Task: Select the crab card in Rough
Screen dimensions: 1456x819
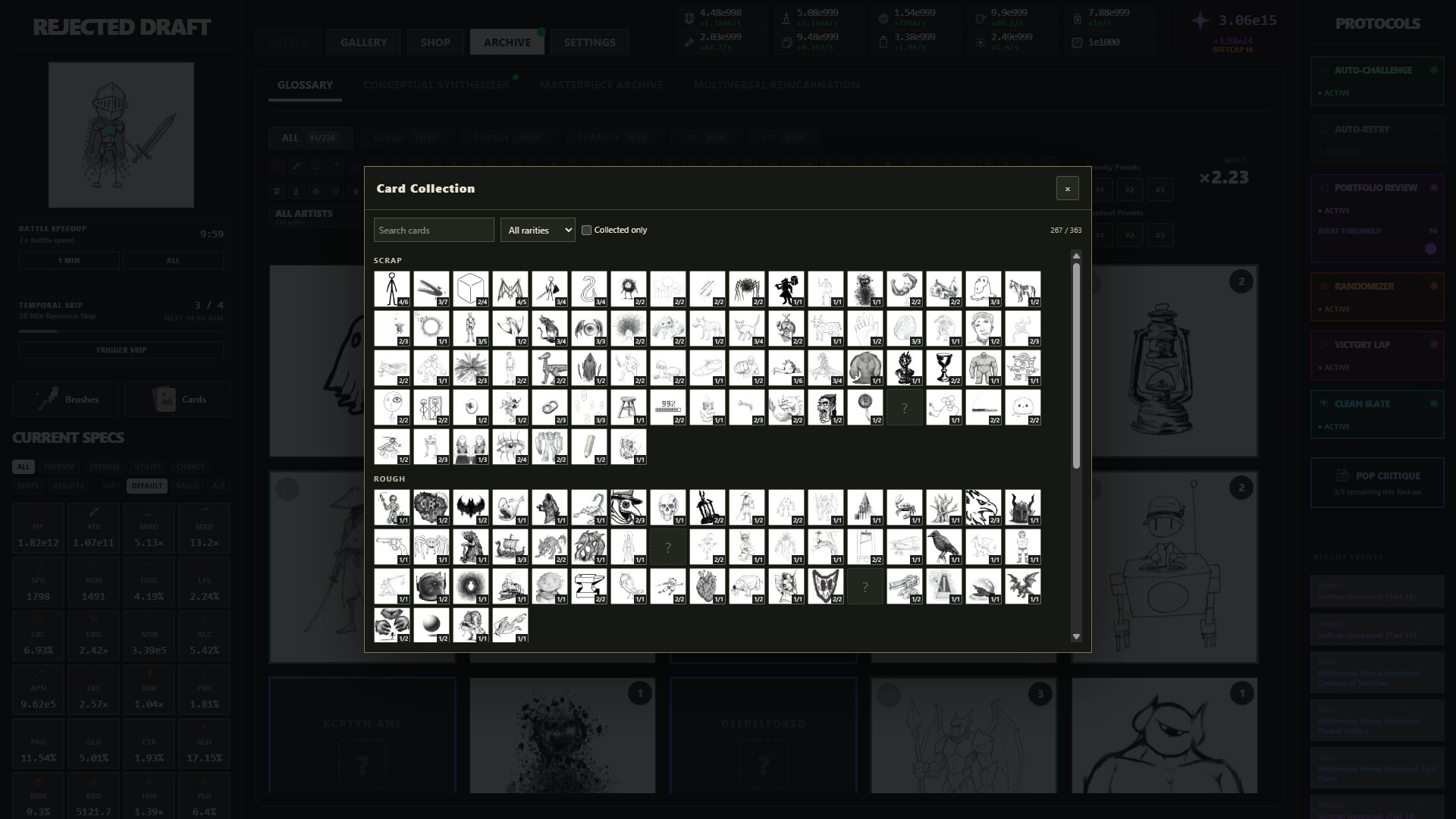Action: tap(905, 507)
